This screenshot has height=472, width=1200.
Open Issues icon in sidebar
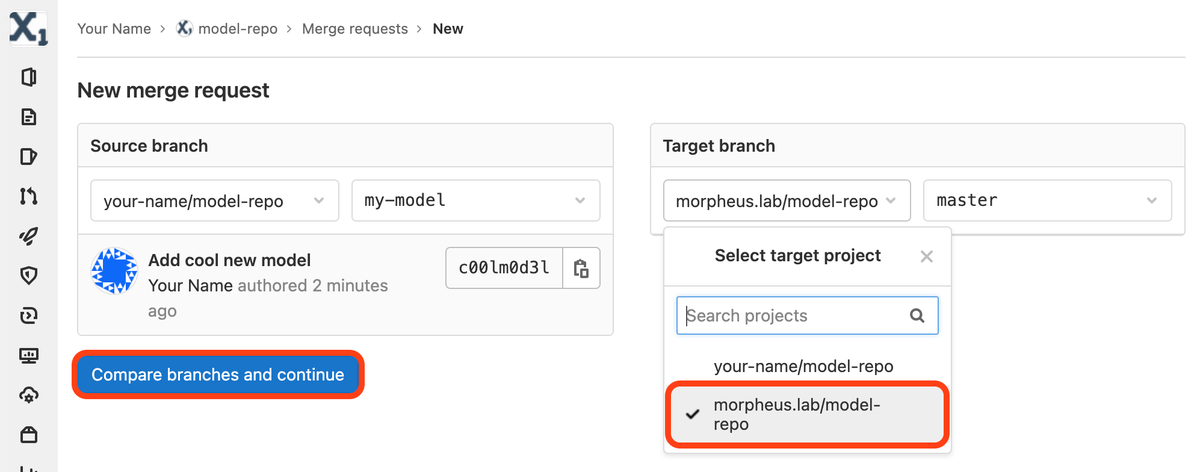tap(28, 156)
